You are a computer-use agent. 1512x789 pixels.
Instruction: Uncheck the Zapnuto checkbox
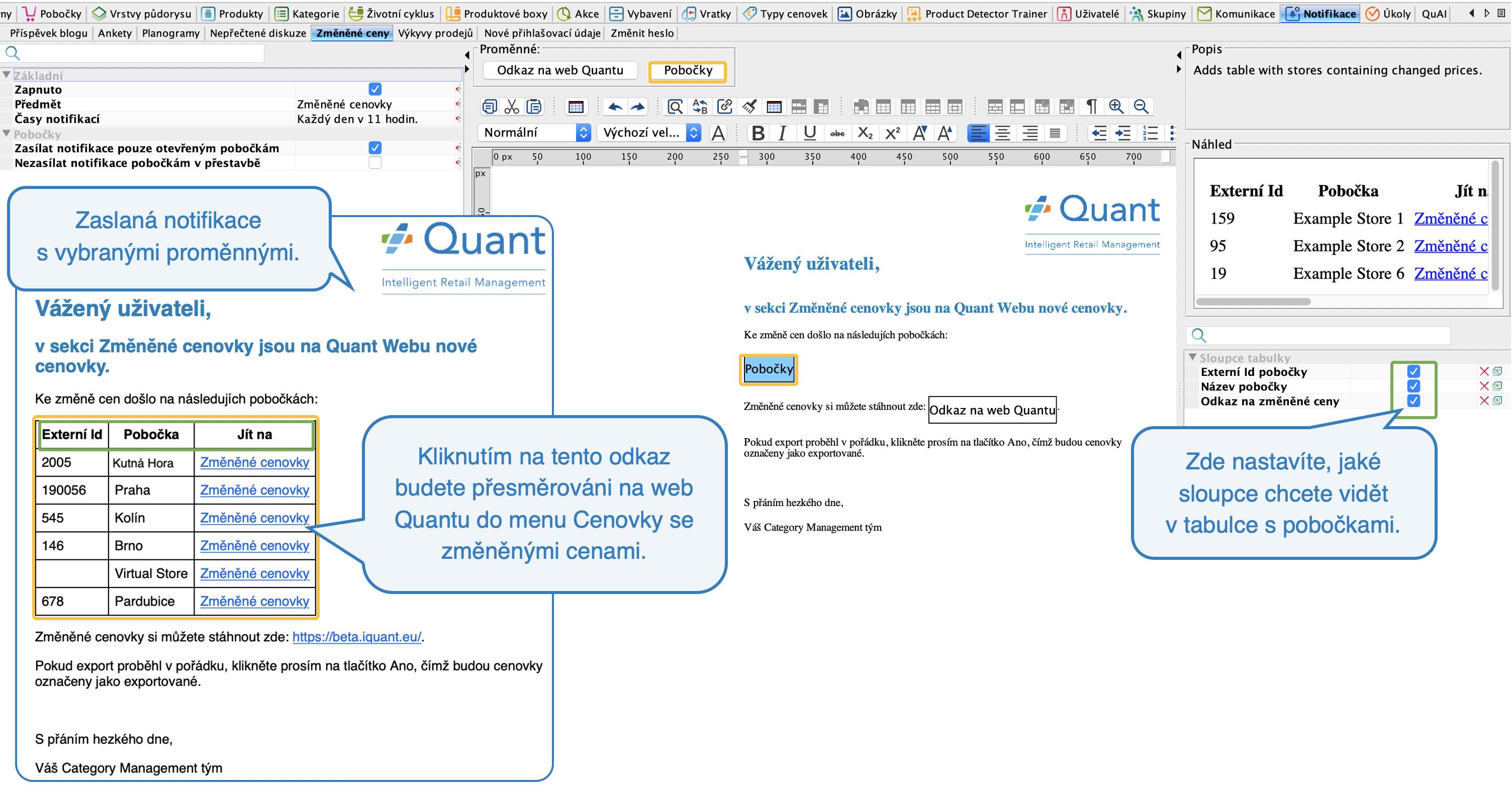click(375, 89)
